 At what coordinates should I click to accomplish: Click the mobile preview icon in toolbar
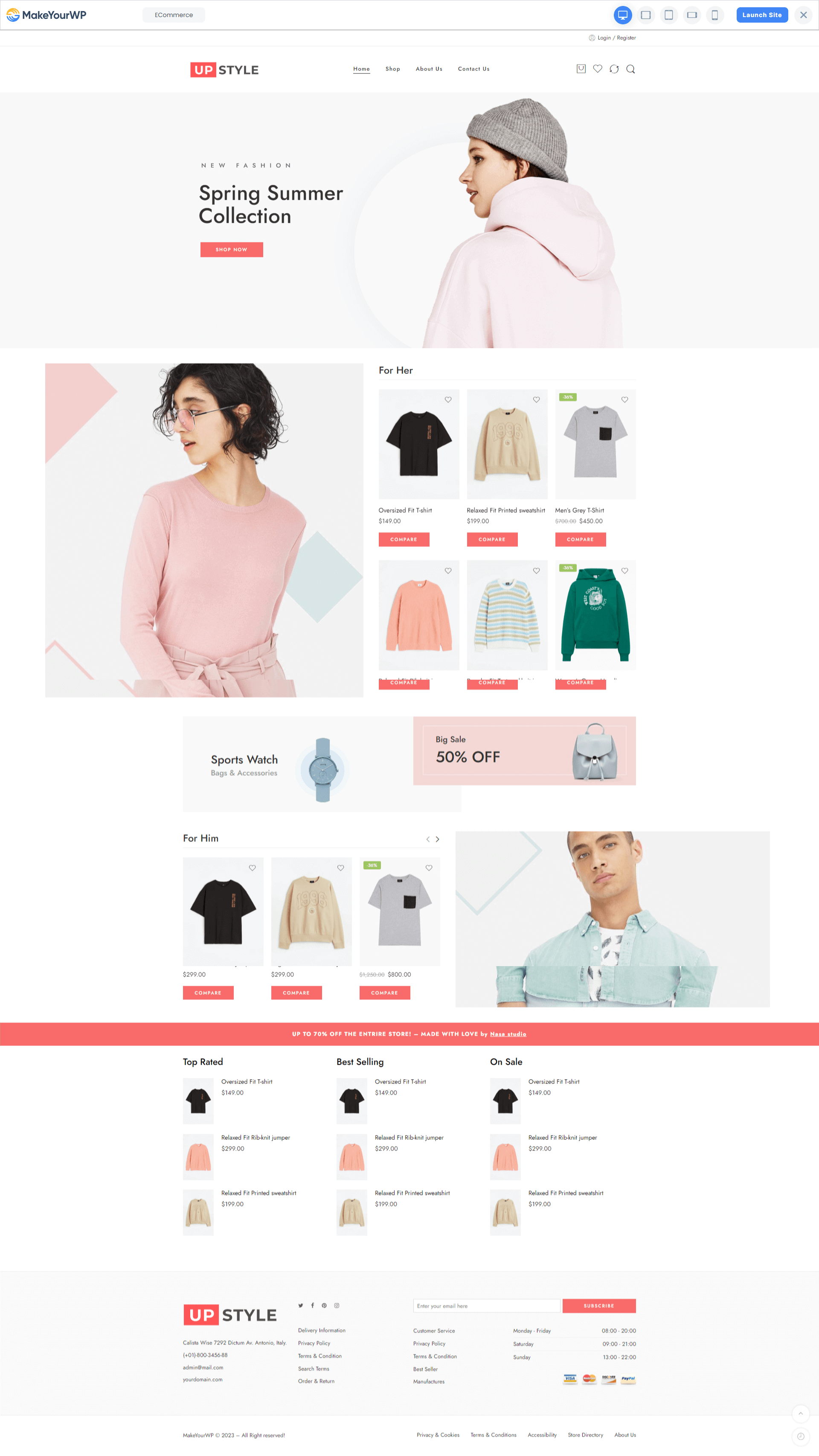[715, 14]
